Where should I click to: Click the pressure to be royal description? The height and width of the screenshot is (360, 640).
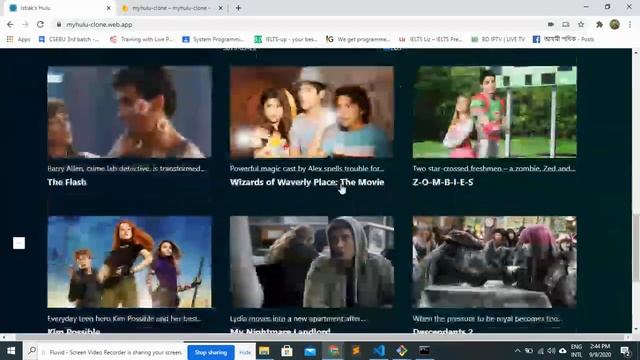tap(487, 318)
